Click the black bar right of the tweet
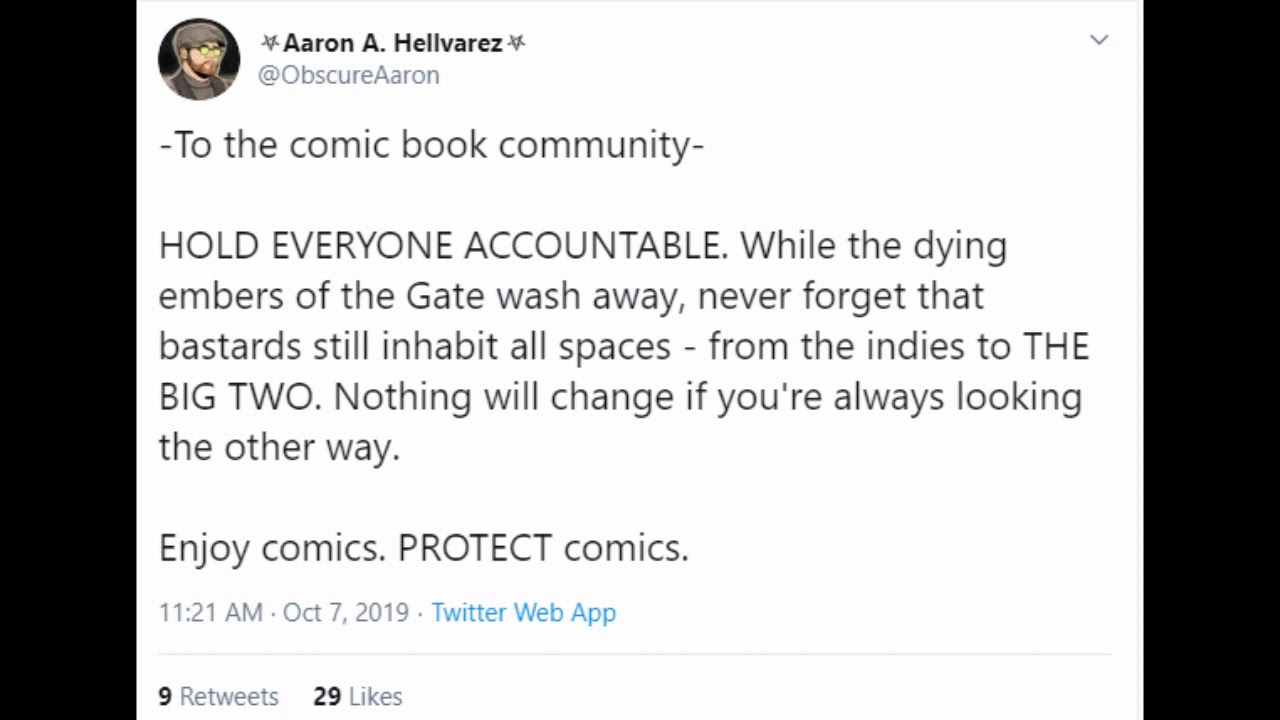The image size is (1280, 720). [1211, 360]
